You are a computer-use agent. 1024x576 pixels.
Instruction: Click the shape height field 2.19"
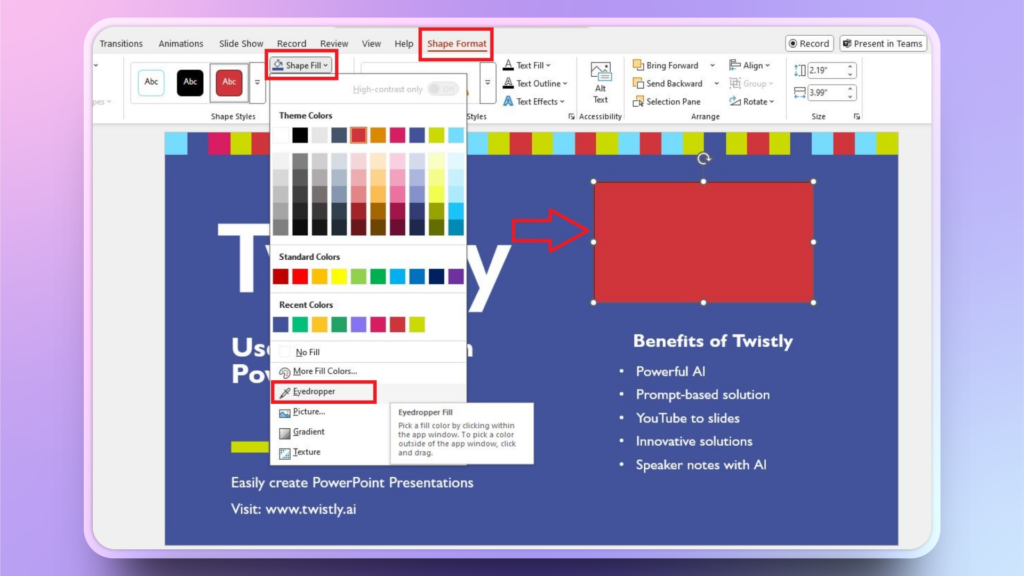[x=827, y=70]
